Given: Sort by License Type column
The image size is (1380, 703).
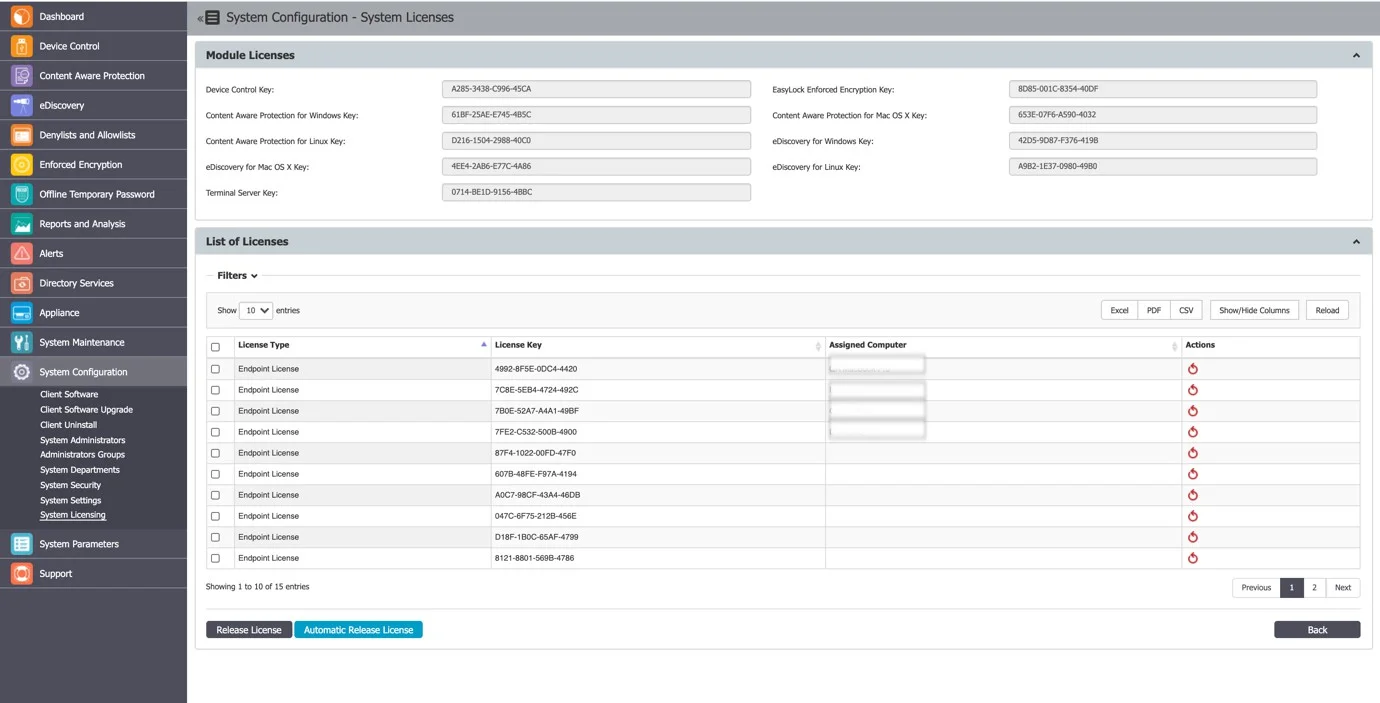Looking at the screenshot, I should [362, 345].
